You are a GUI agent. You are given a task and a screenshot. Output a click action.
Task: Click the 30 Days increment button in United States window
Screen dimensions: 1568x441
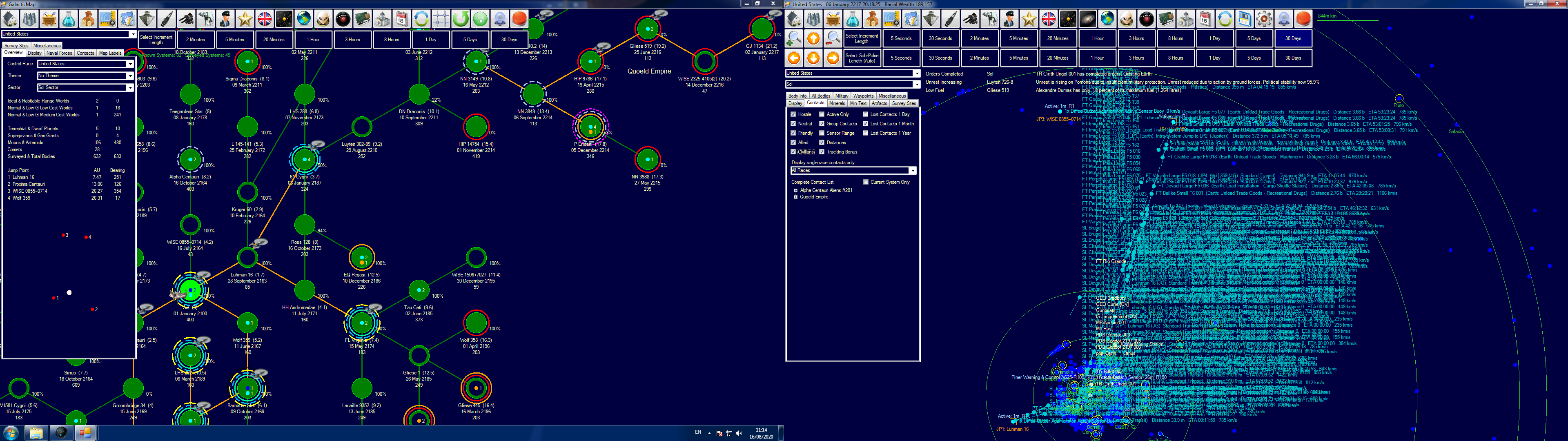tap(1294, 38)
